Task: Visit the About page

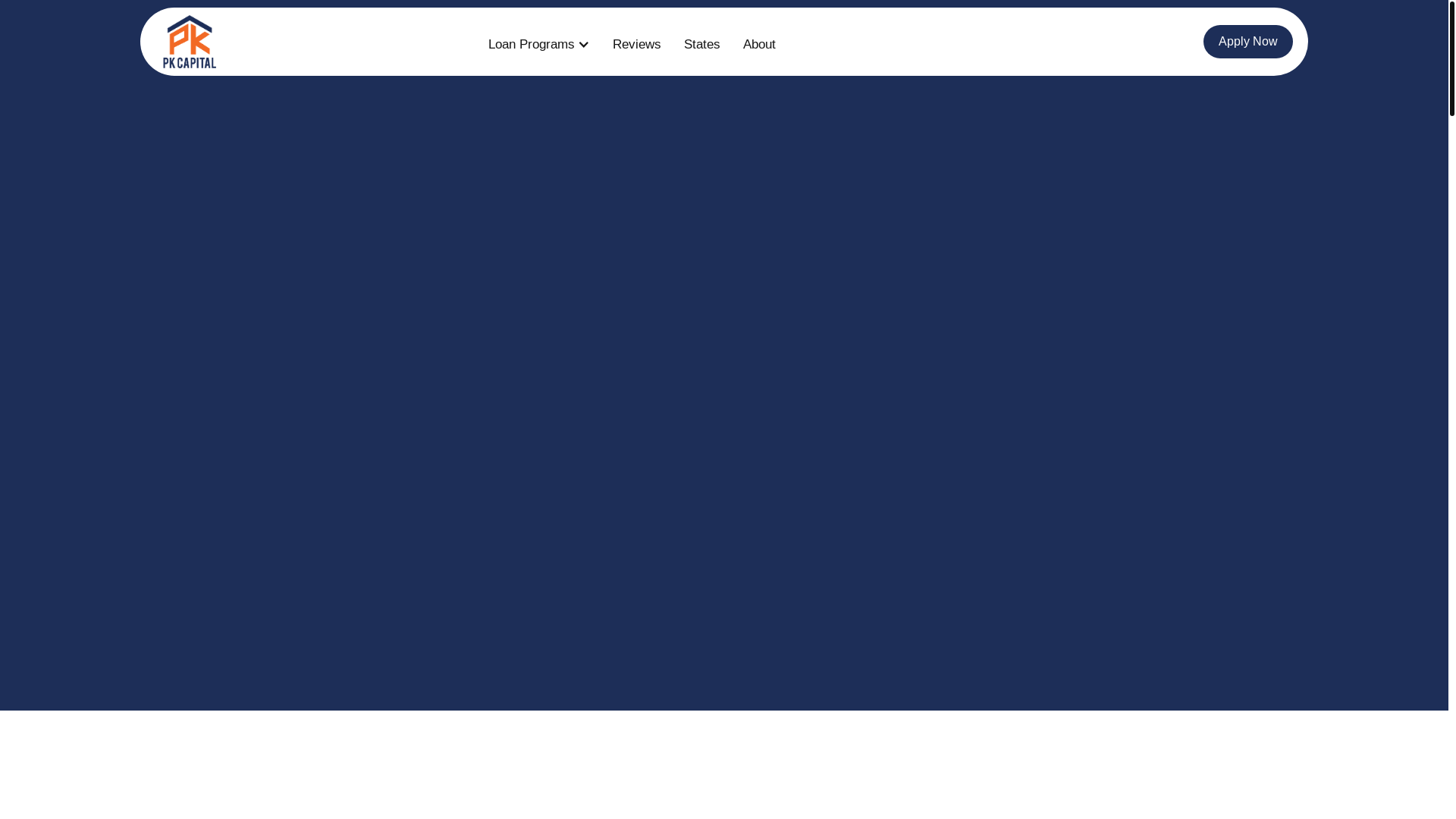Action: 759,45
